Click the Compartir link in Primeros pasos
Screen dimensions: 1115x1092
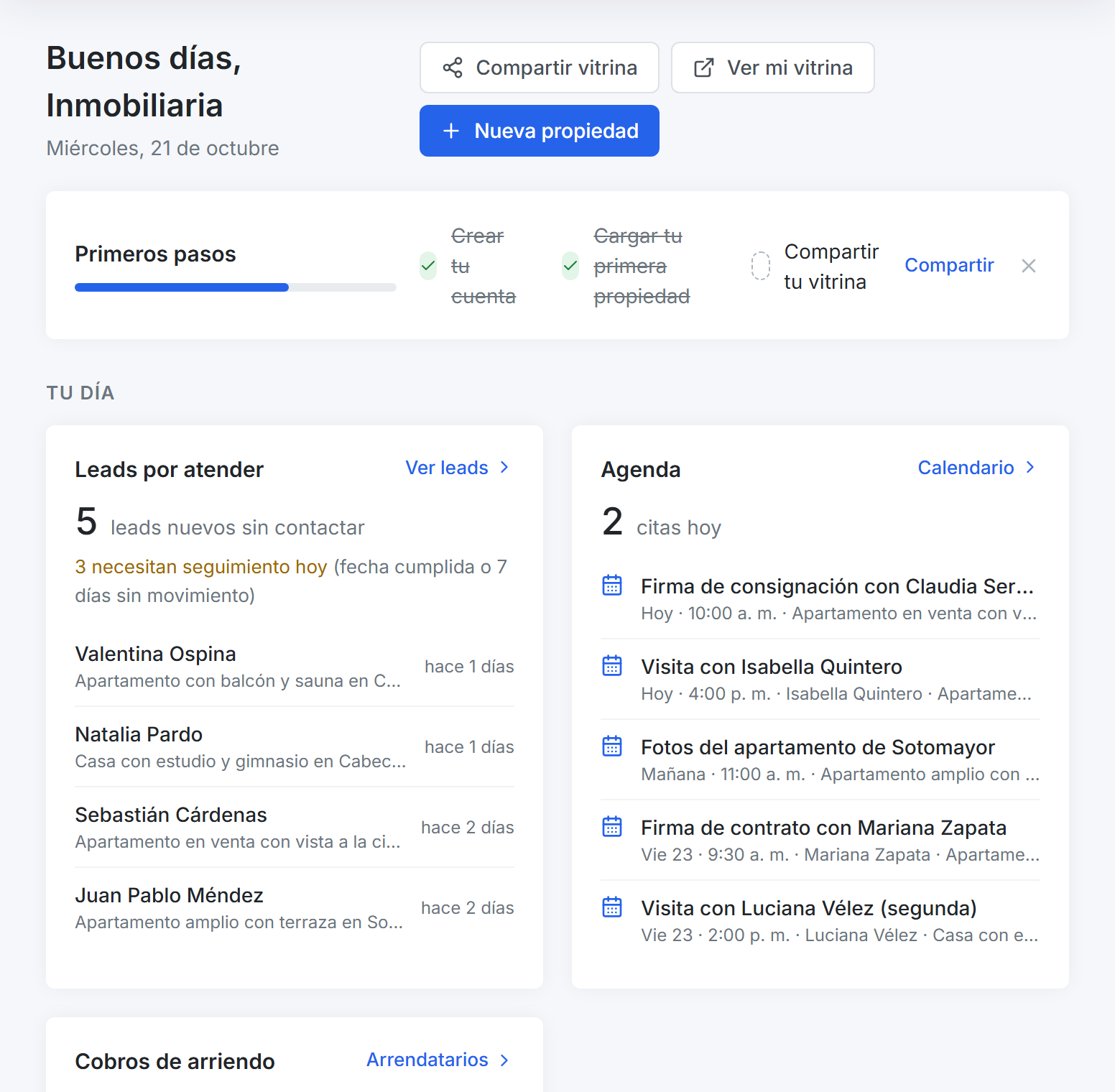(x=949, y=265)
